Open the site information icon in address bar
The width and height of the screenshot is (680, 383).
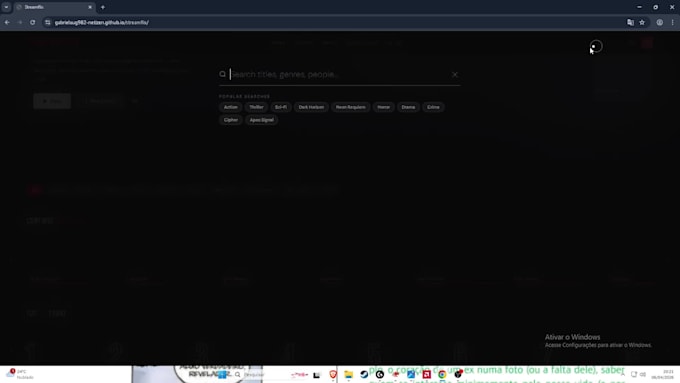[48, 23]
